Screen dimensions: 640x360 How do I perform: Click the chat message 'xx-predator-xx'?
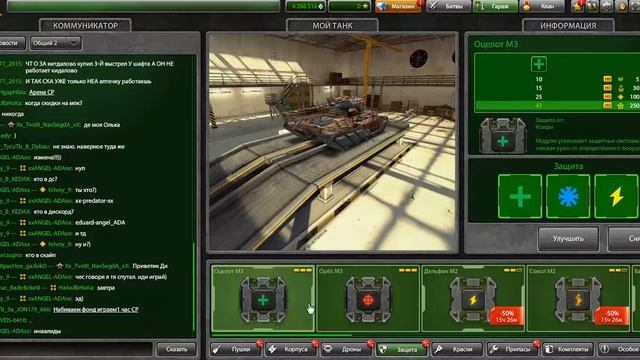pyautogui.click(x=94, y=201)
